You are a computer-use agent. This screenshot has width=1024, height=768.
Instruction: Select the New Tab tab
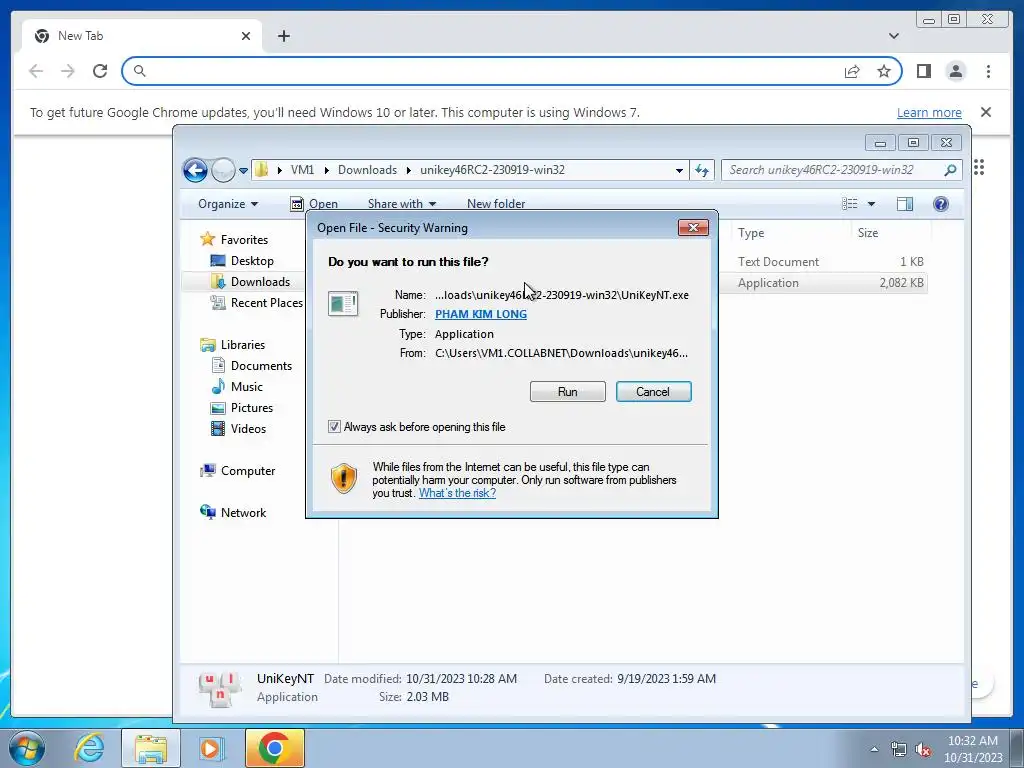tap(142, 36)
